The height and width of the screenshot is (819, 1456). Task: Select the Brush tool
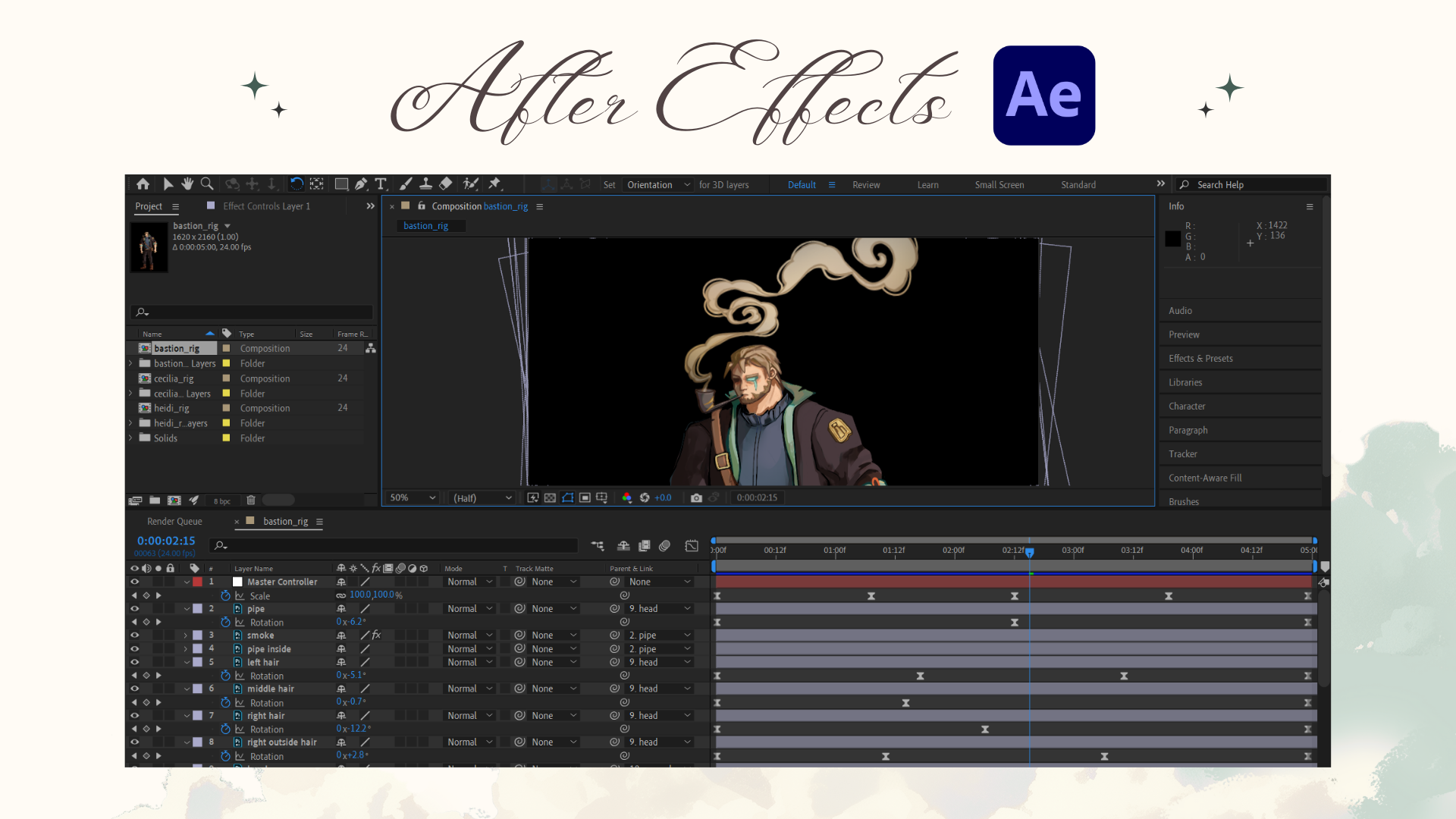[406, 184]
